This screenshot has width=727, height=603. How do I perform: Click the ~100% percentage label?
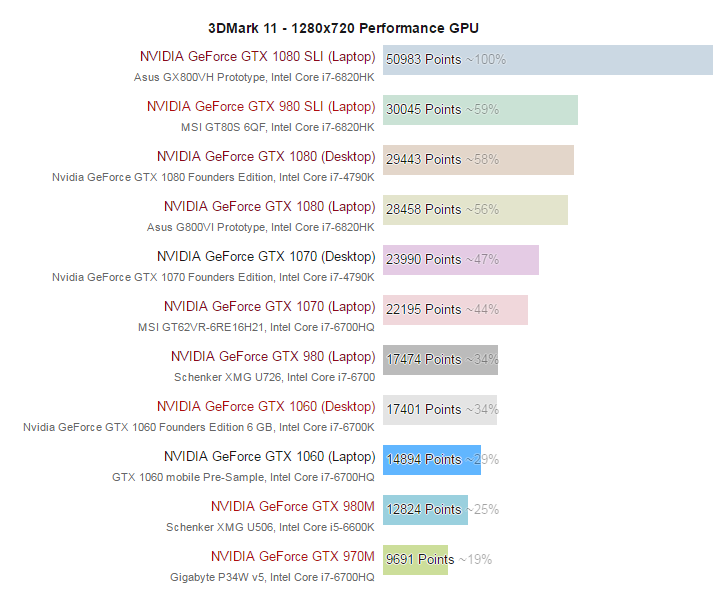pyautogui.click(x=486, y=60)
